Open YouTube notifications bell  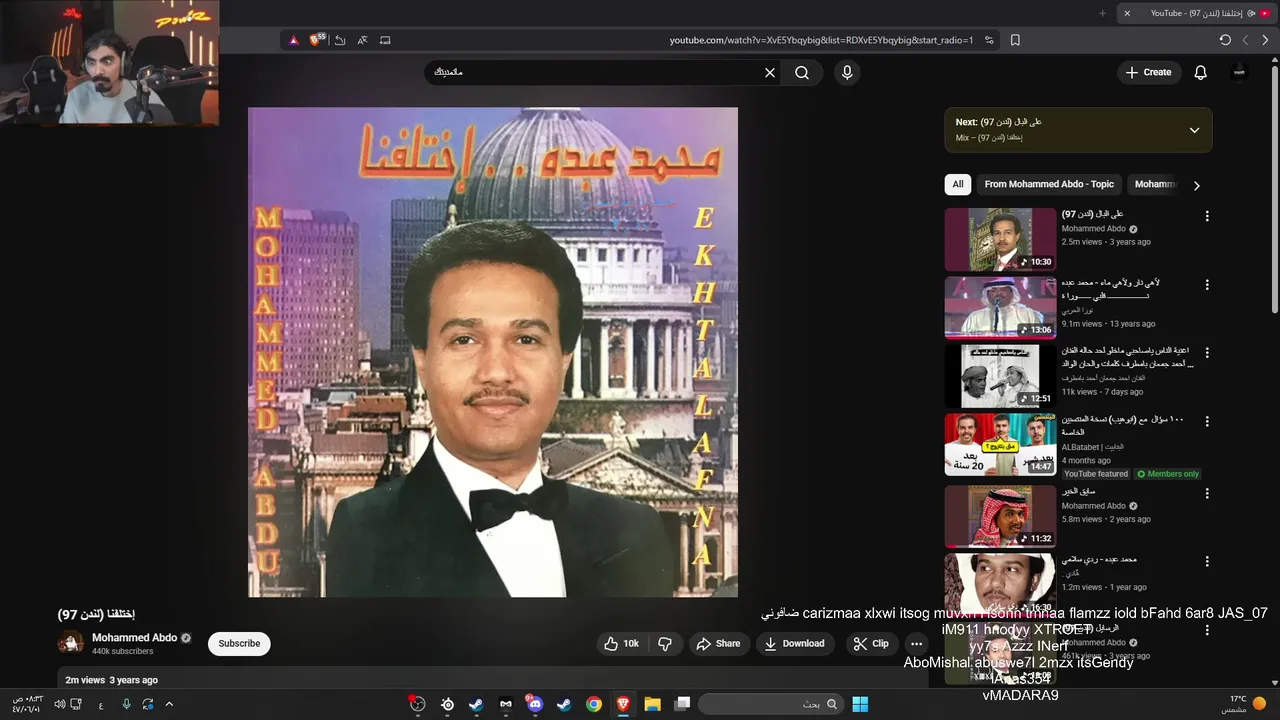click(x=1200, y=72)
